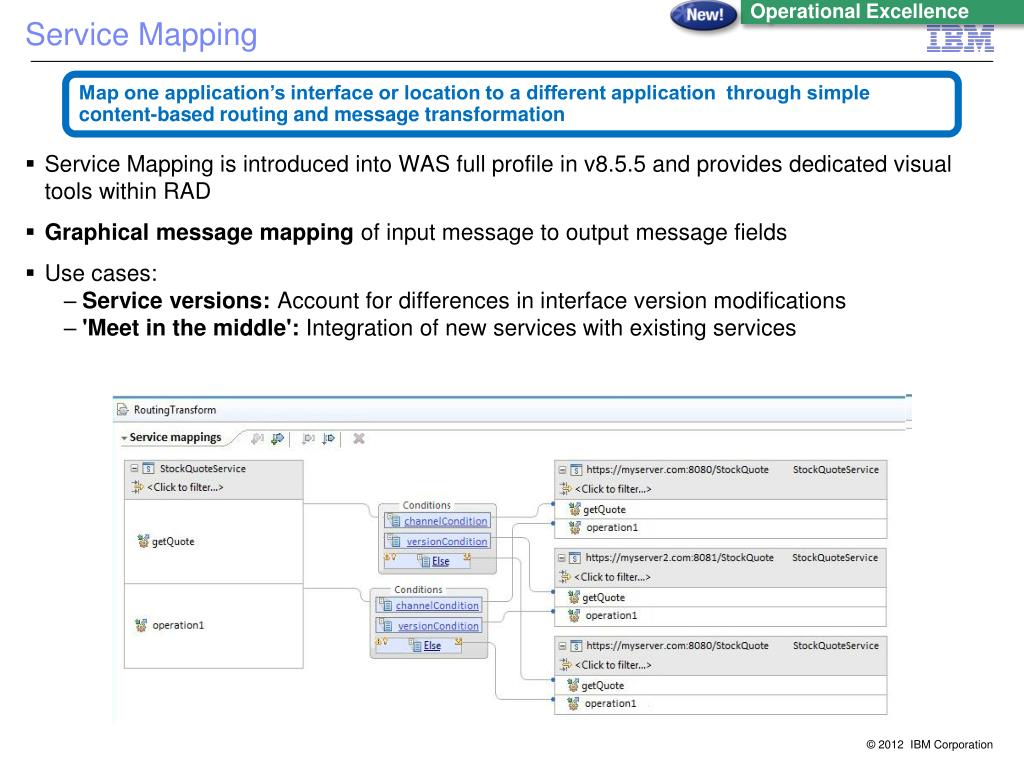Click the filter field in bottom target service box
The width and height of the screenshot is (1024, 768).
pos(613,665)
